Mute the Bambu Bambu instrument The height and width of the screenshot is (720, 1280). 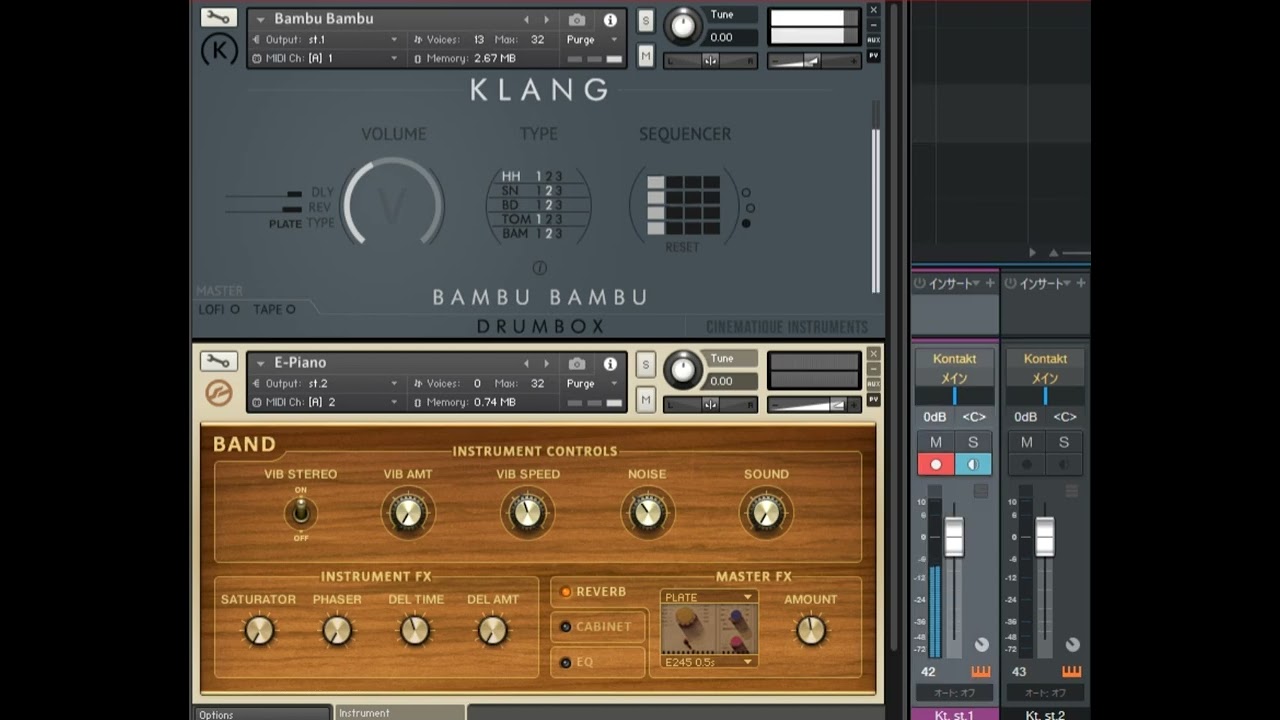point(646,56)
